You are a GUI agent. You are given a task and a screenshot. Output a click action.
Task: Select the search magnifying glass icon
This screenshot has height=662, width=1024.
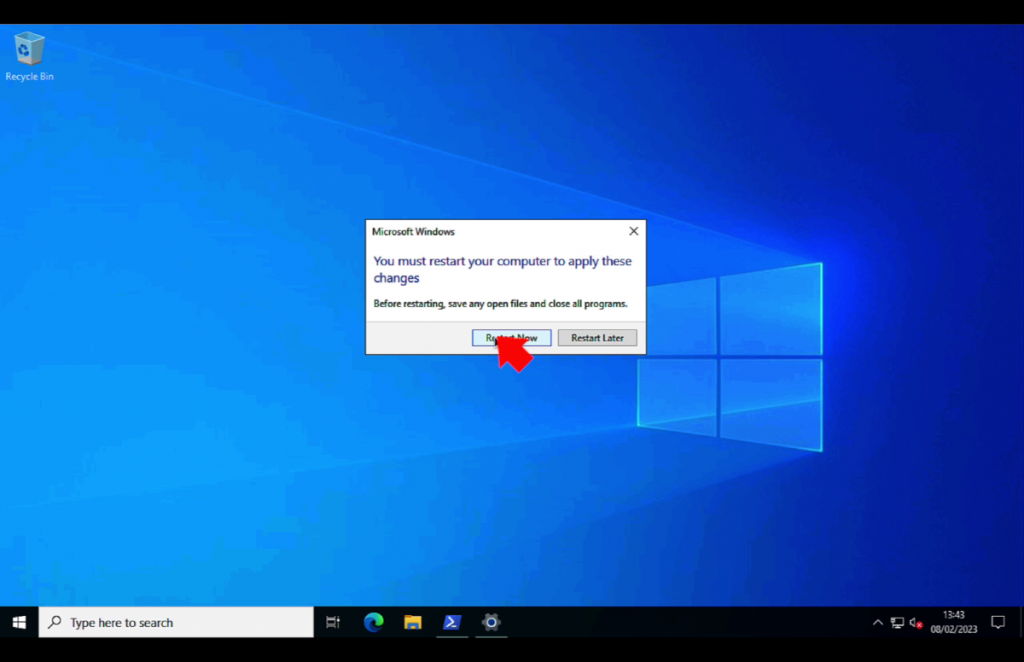click(x=55, y=622)
